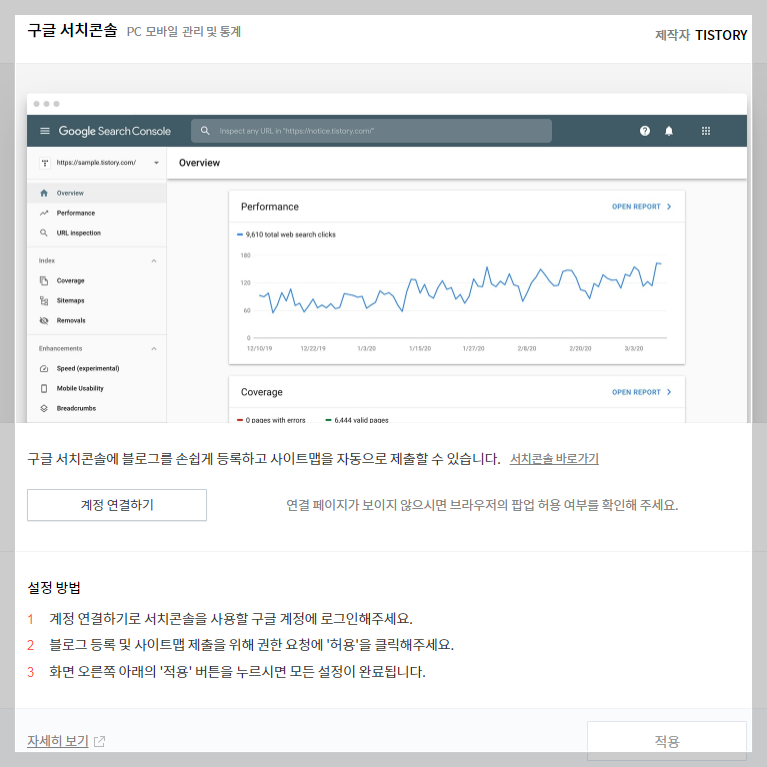
Task: Click the PC 모바일 관리 및 통계 subtitle
Action: [x=184, y=32]
